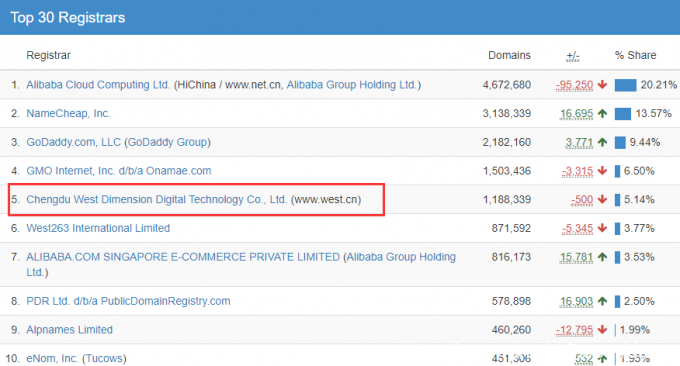
Task: Click green up arrow in GoDaddy row
Action: (602, 142)
